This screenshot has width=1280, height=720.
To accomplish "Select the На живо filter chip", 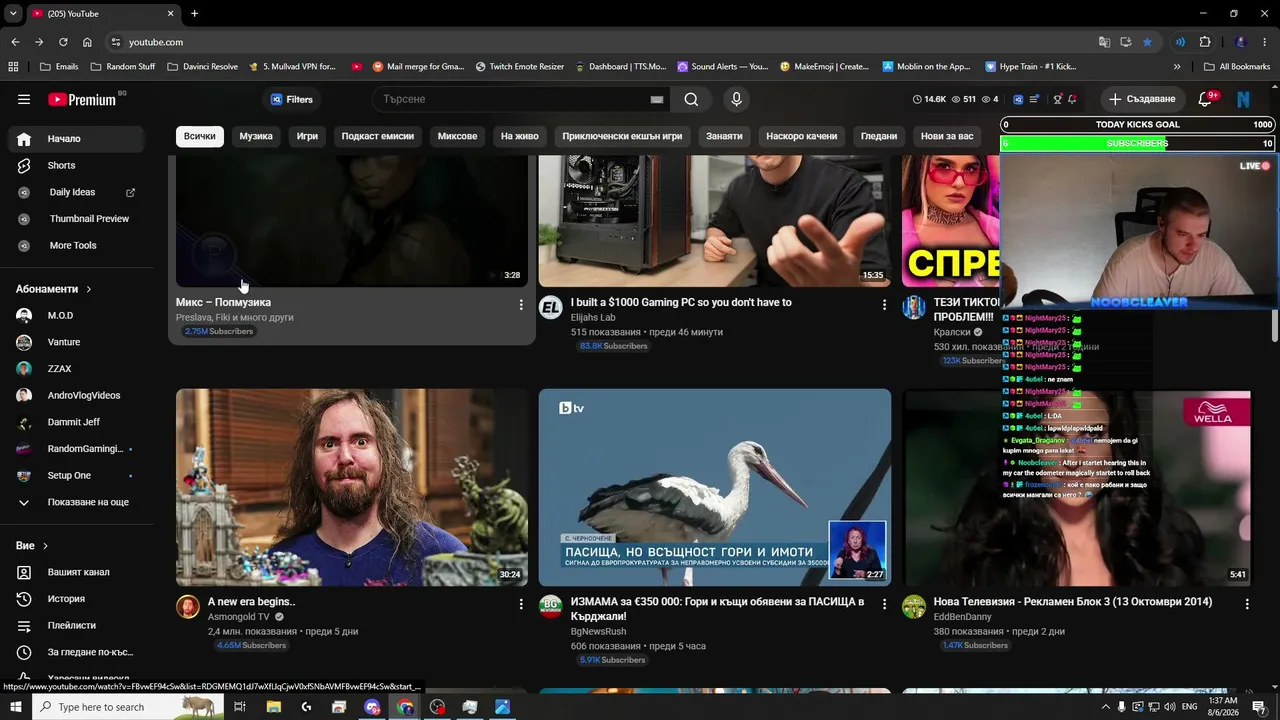I will [x=520, y=136].
